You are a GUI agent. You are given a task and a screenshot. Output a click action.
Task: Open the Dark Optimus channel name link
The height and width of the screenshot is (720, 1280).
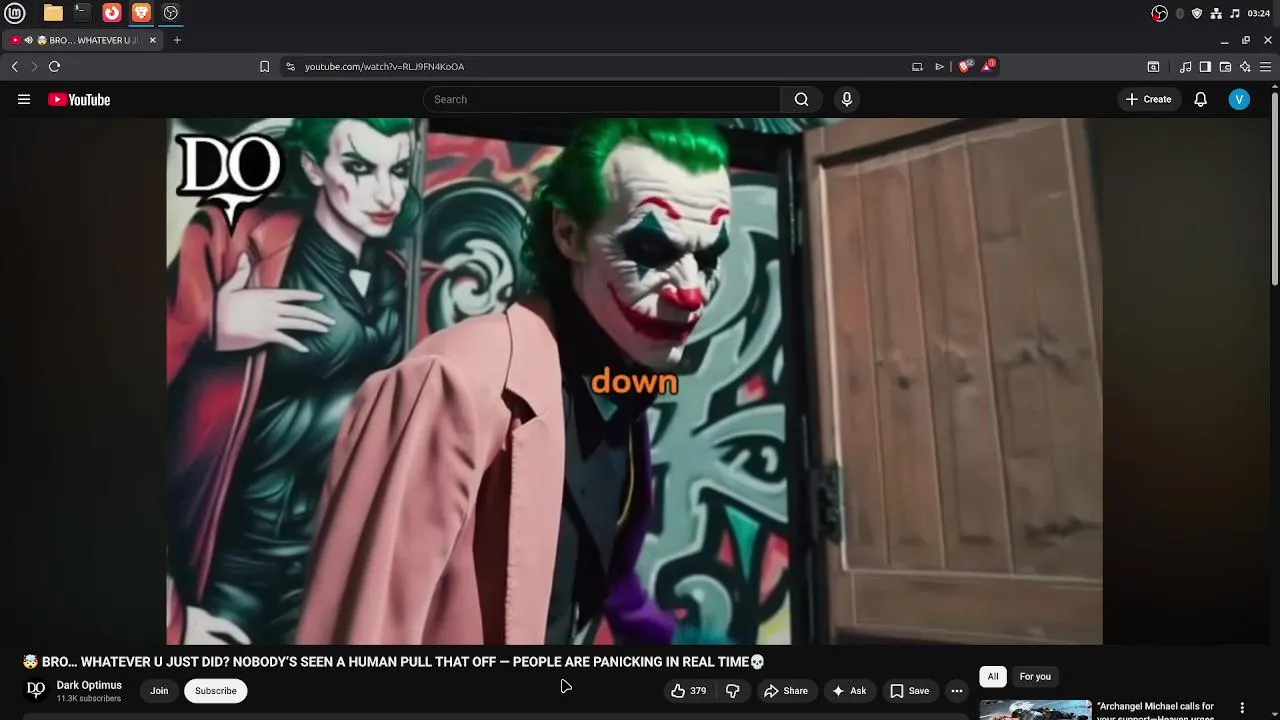(89, 685)
